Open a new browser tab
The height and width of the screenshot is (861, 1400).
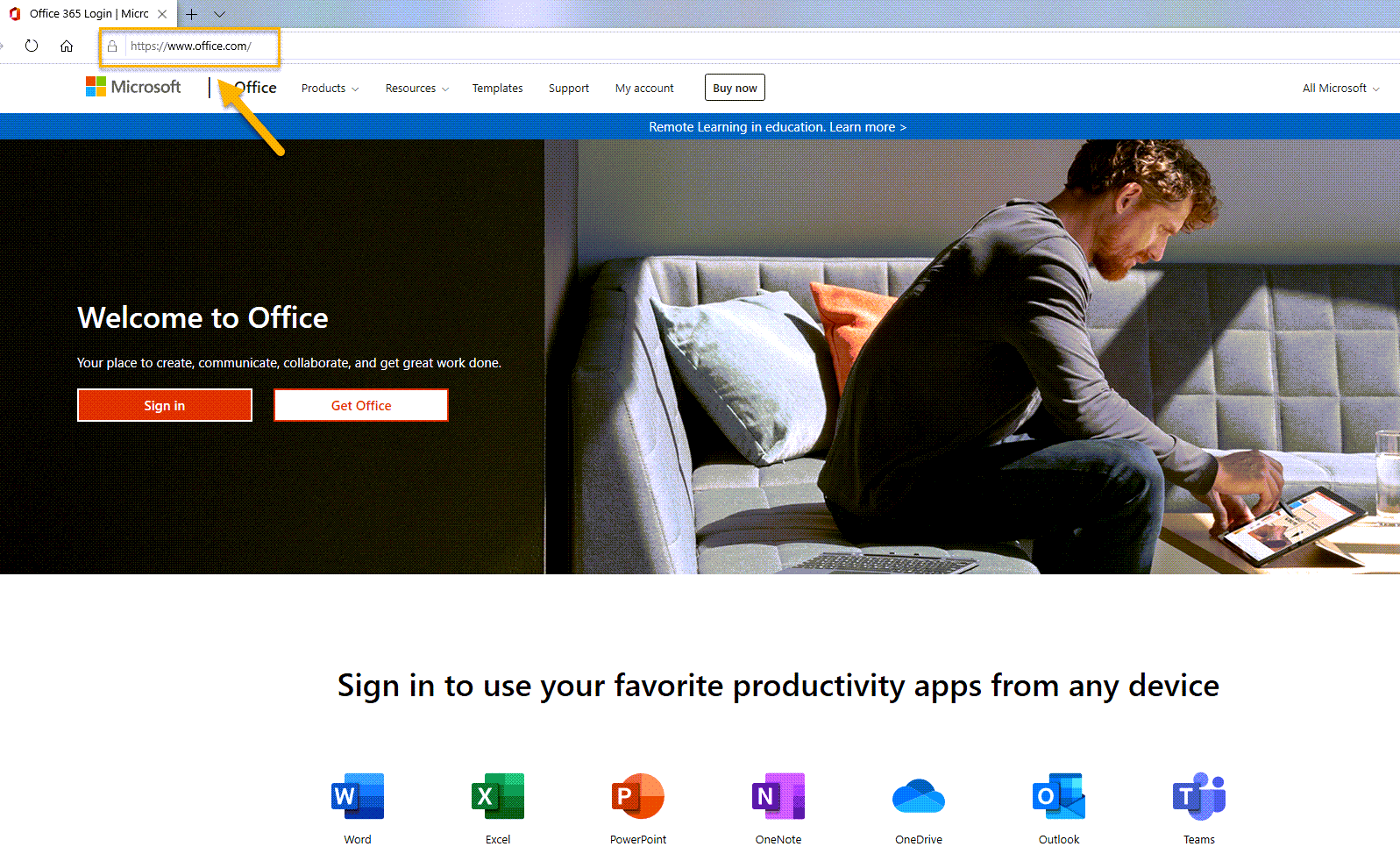tap(191, 14)
